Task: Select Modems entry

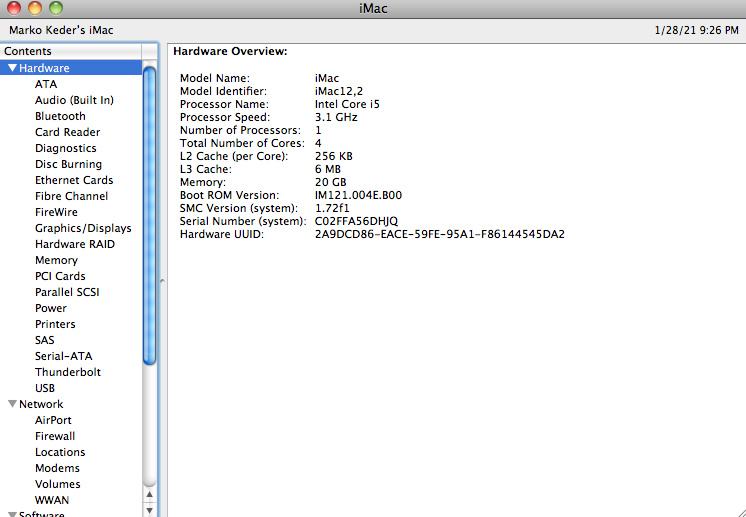Action: point(57,468)
